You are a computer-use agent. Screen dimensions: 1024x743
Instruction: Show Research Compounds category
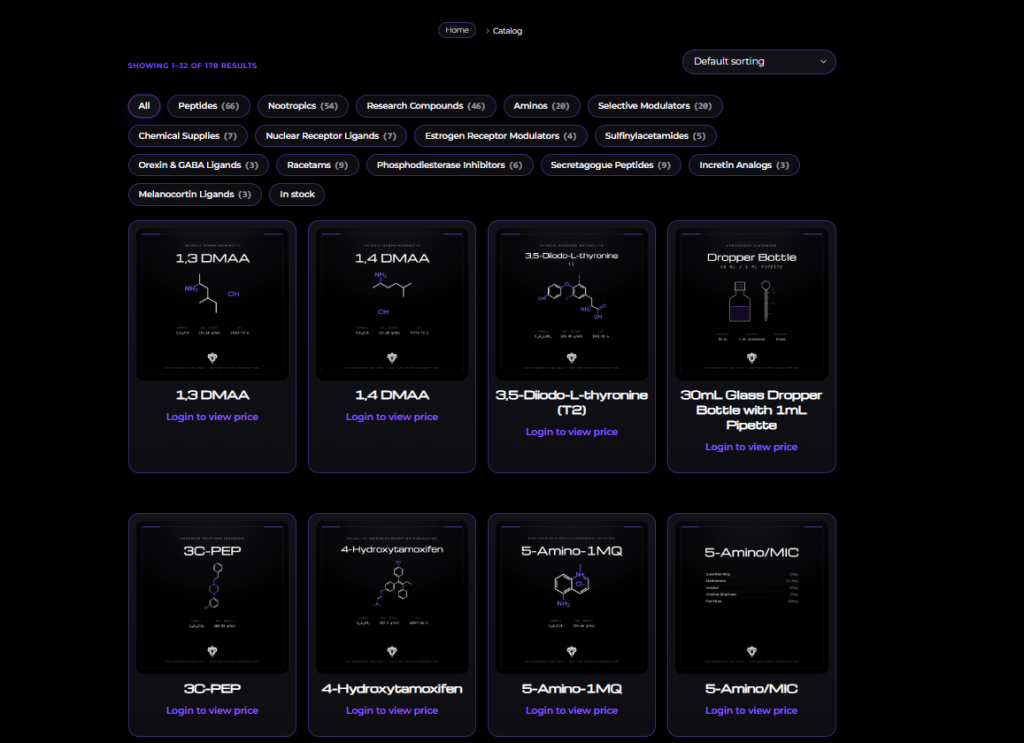click(x=426, y=106)
